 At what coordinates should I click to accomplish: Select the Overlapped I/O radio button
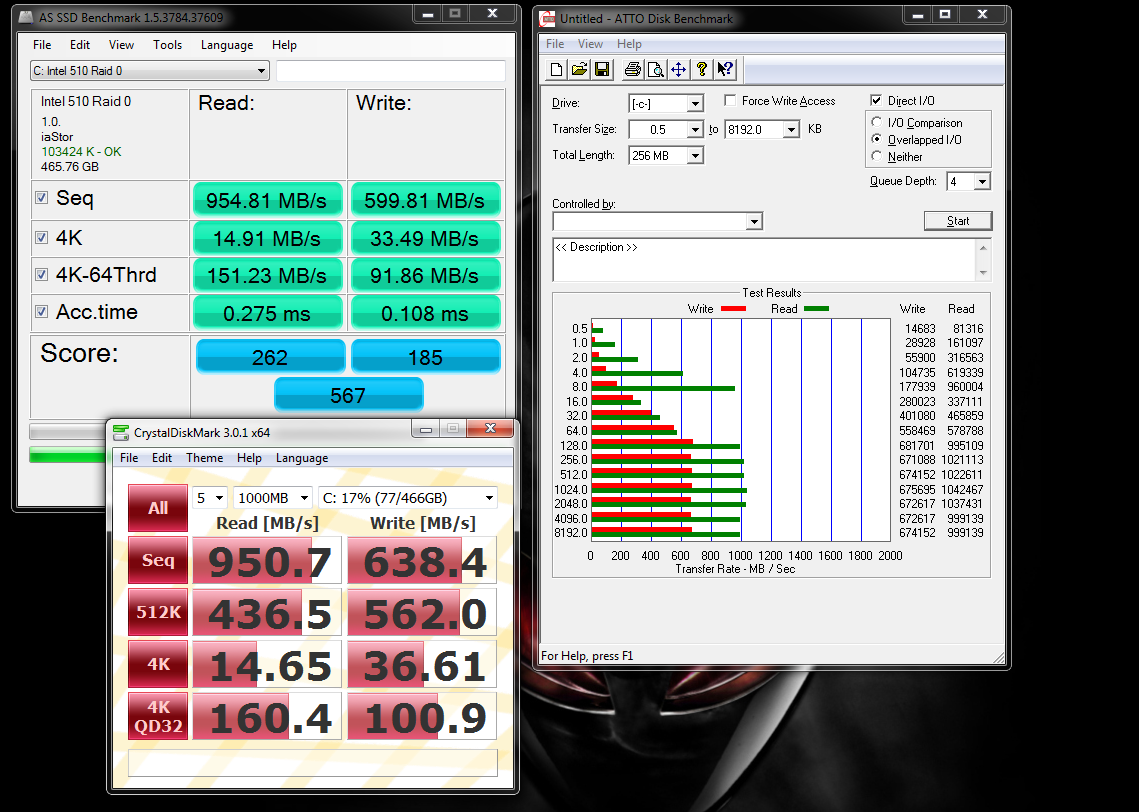pos(877,139)
